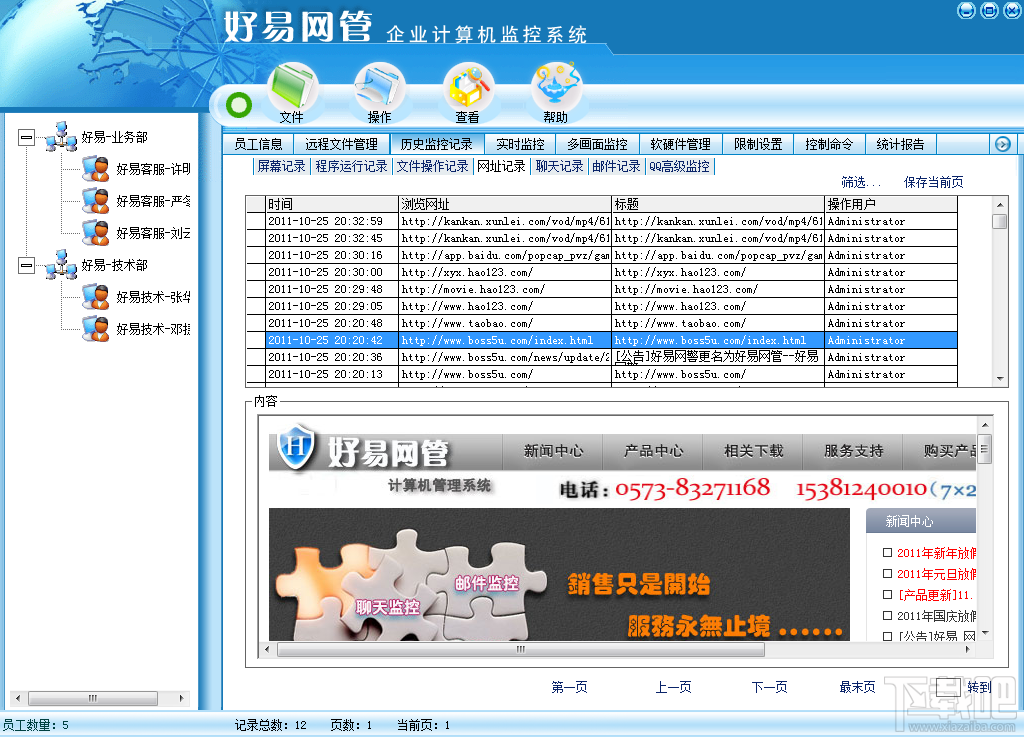
Task: Click the page number input box
Action: pyautogui.click(x=948, y=687)
